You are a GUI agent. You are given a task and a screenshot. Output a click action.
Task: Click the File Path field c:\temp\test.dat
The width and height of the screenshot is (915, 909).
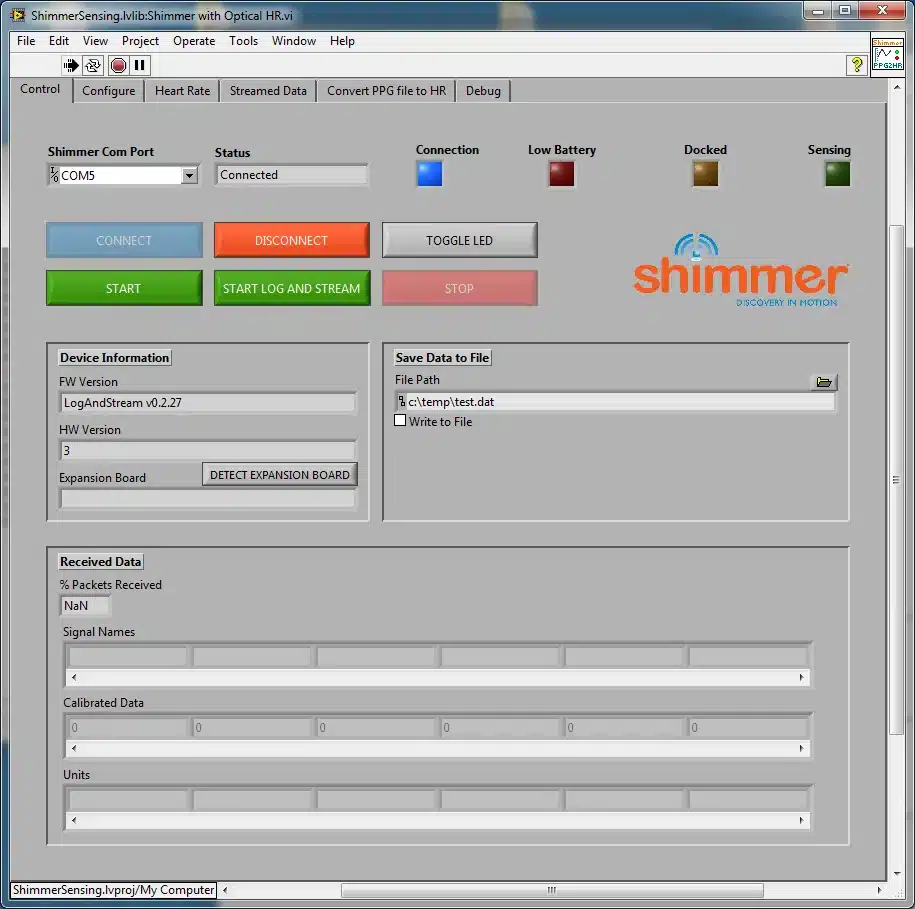coord(616,402)
